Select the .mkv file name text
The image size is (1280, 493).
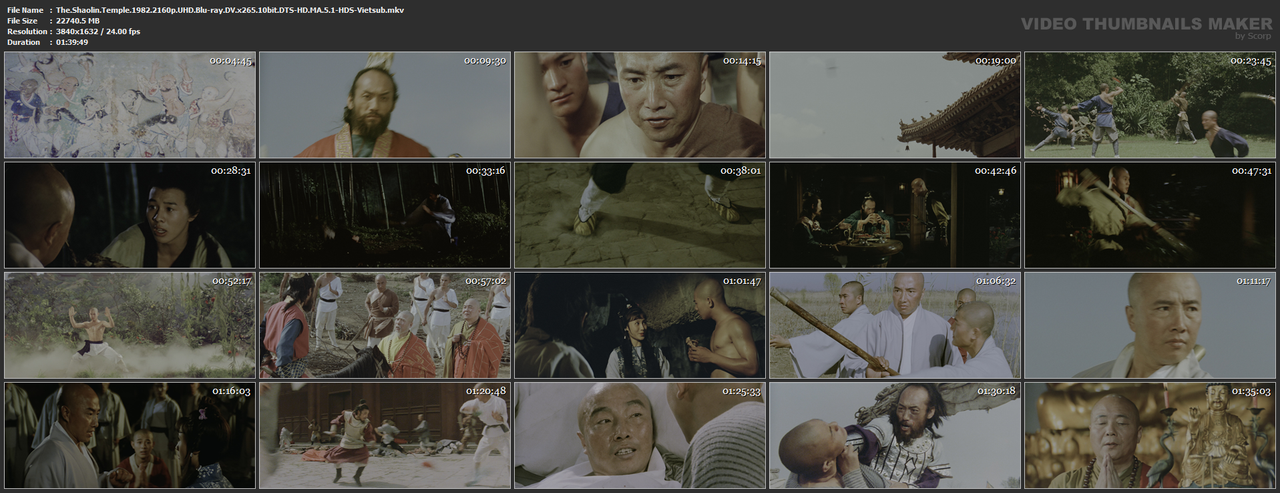click(230, 9)
